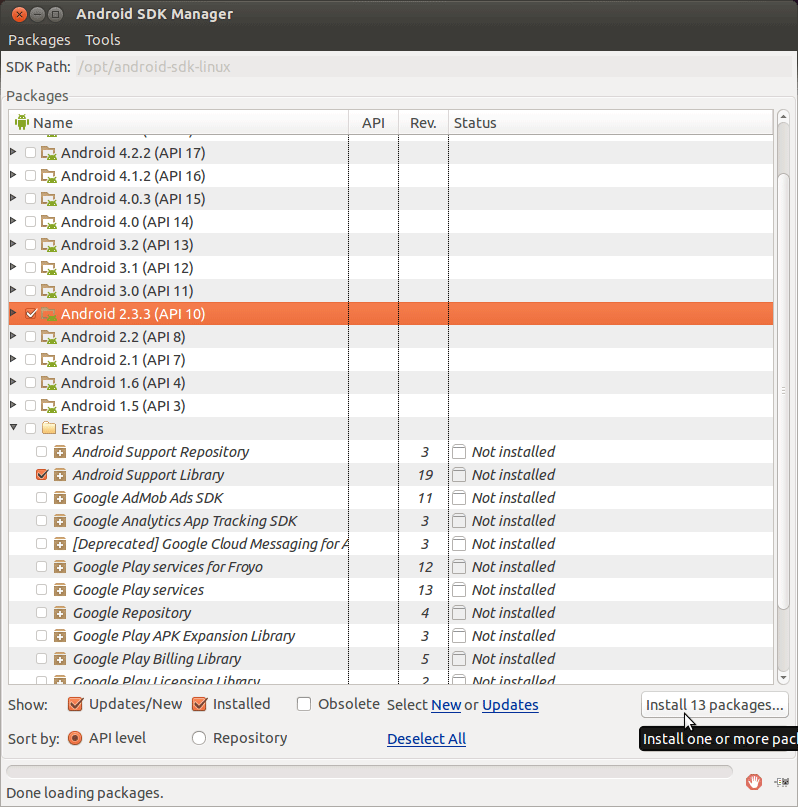Click the red stop hand icon in status bar

point(754,782)
